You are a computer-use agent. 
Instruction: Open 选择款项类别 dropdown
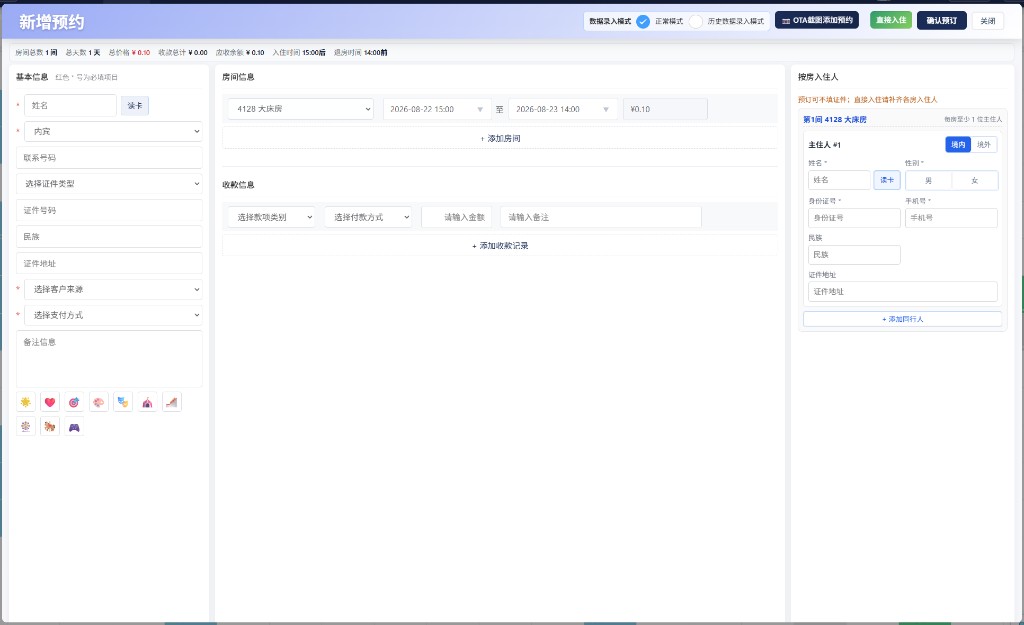[x=271, y=217]
